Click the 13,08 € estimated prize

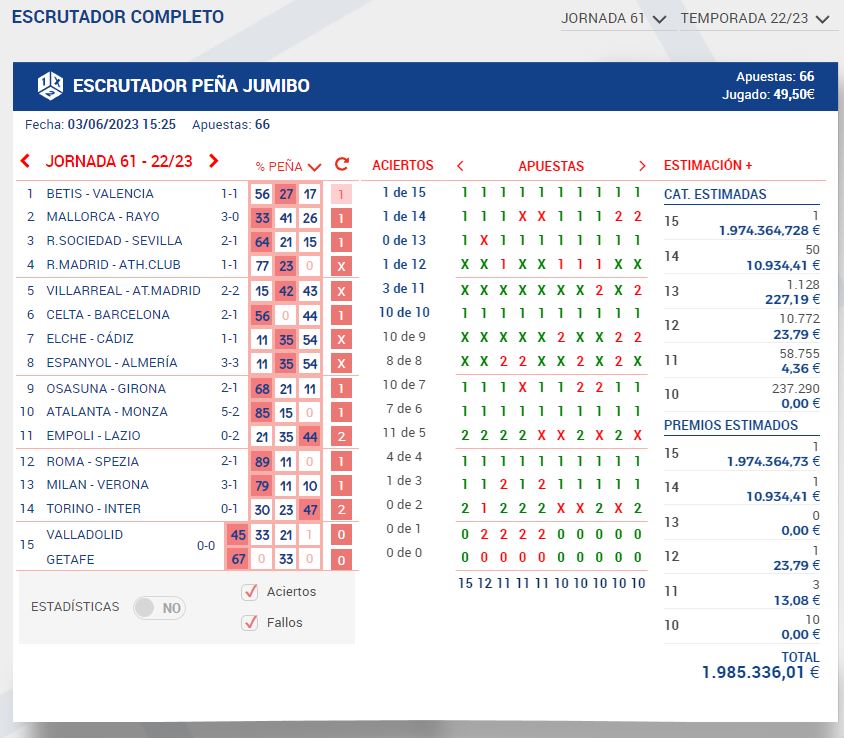pyautogui.click(x=797, y=600)
